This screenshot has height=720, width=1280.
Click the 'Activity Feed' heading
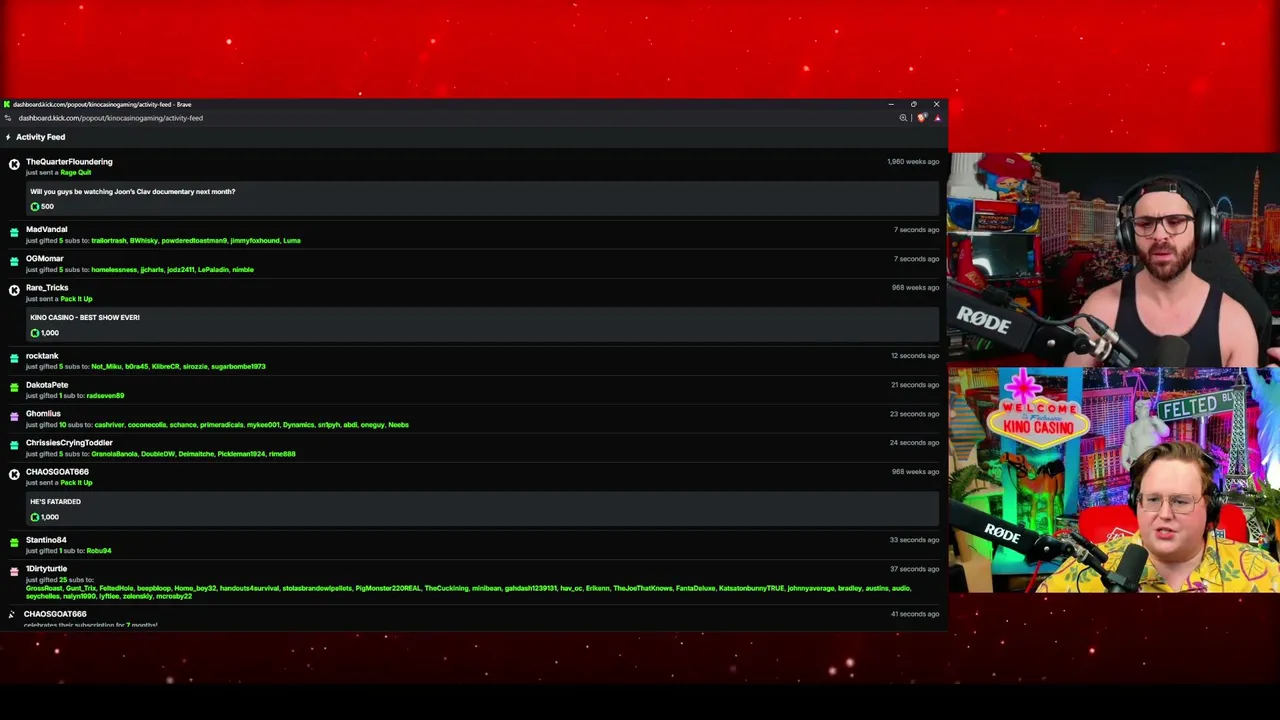(40, 137)
